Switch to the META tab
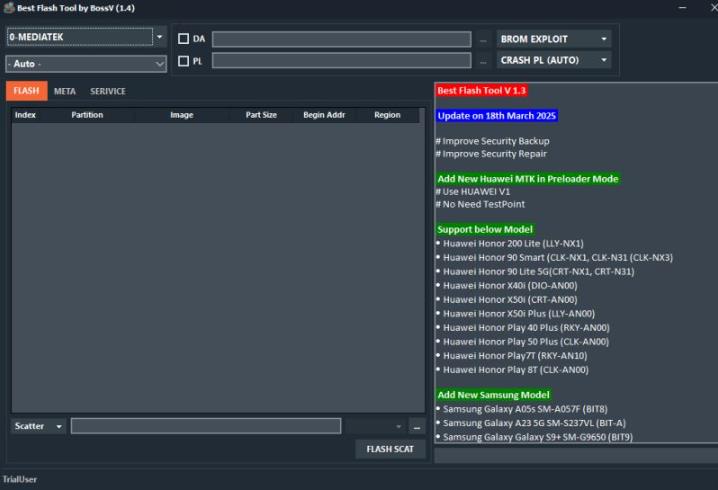This screenshot has width=718, height=490. point(65,91)
